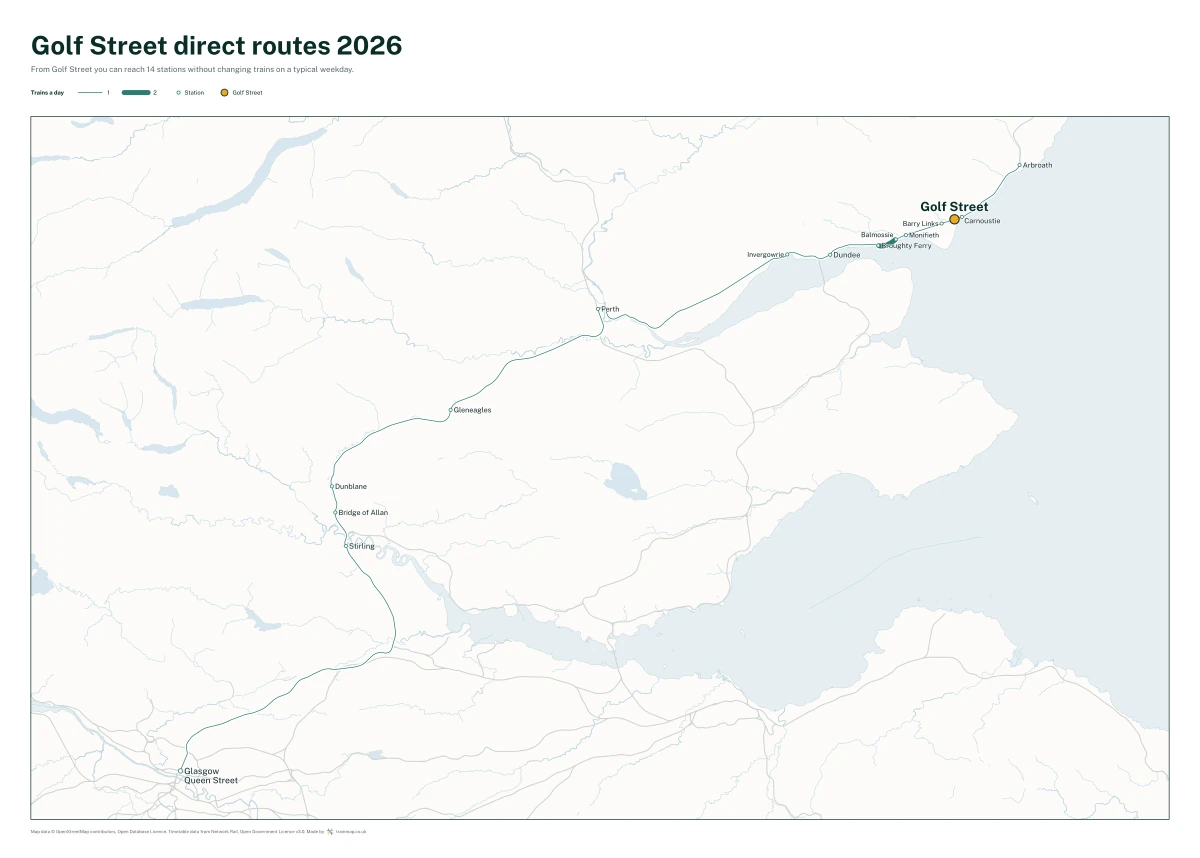This screenshot has height=858, width=1200.
Task: Select the Perth station circle
Action: [x=598, y=309]
